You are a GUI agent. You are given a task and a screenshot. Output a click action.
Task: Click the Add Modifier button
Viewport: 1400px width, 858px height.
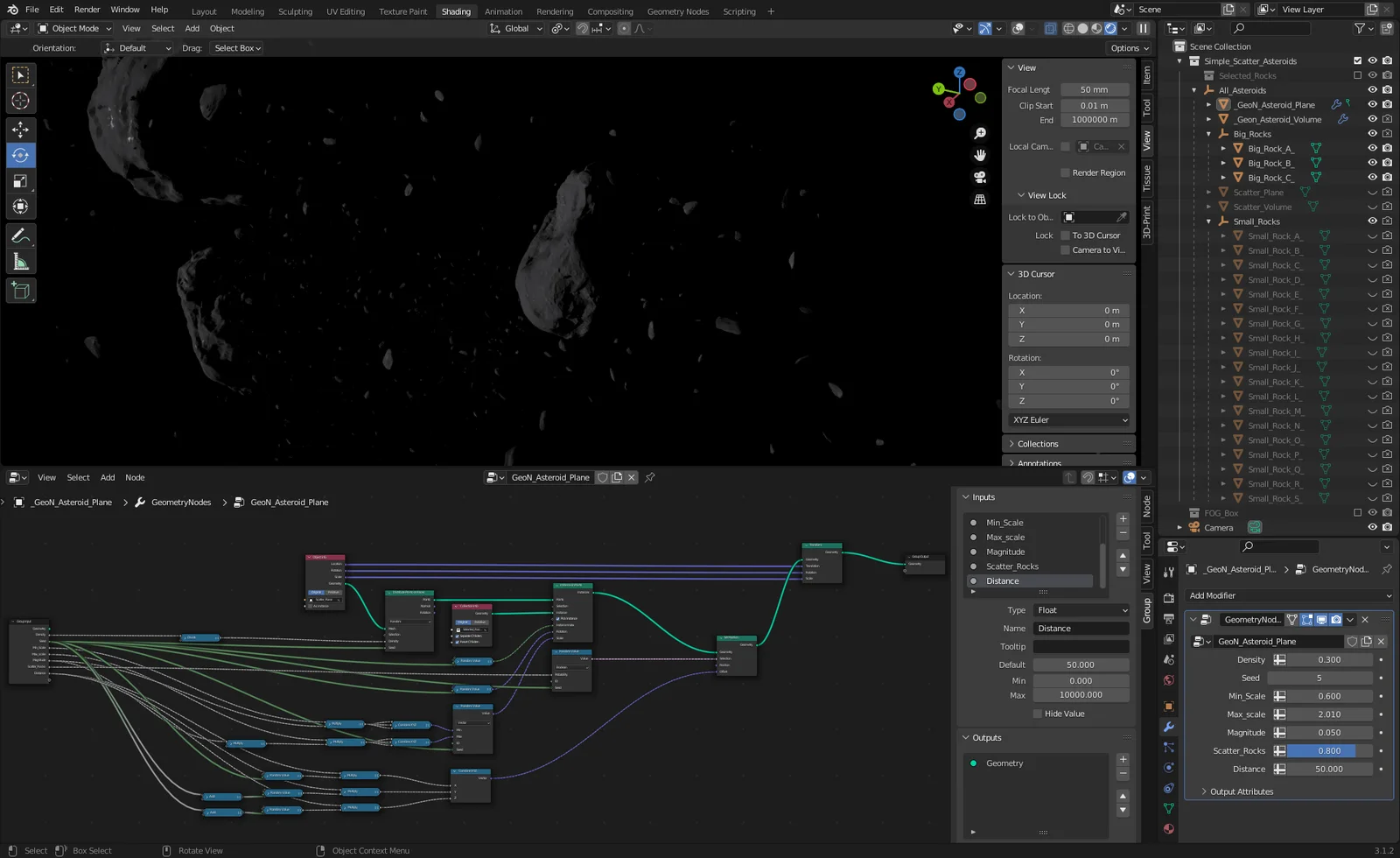pyautogui.click(x=1286, y=595)
